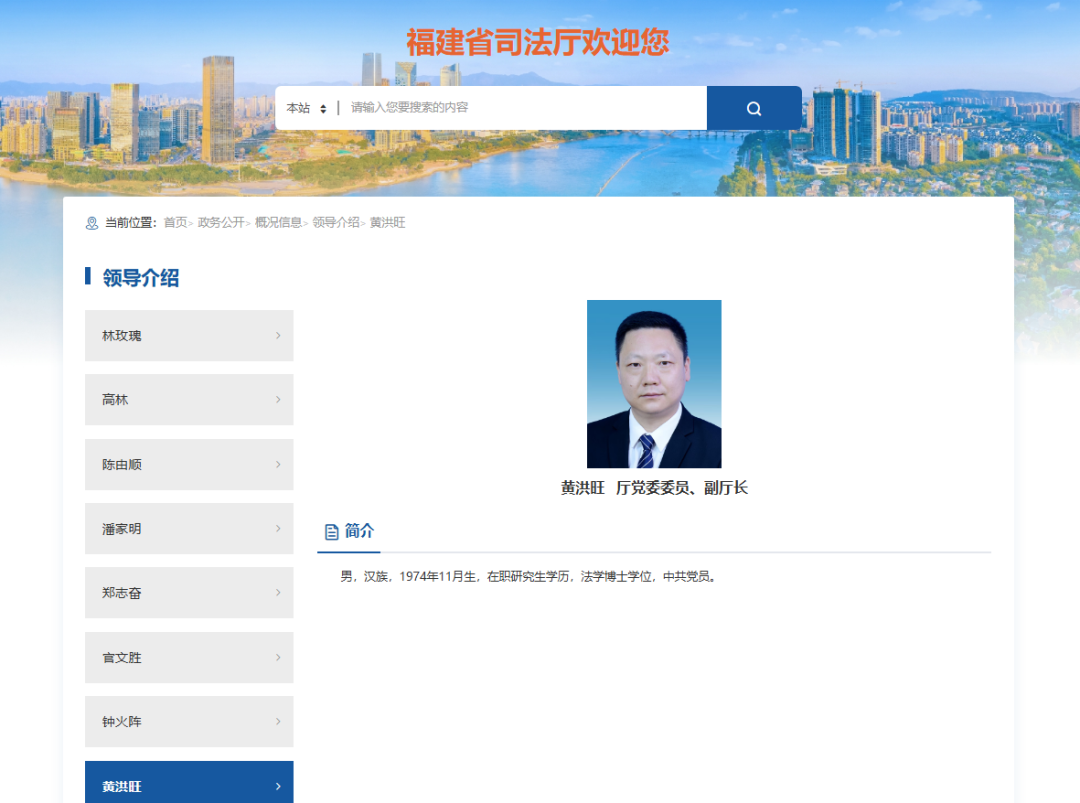Navigate to 概况信息 breadcrumb link
The width and height of the screenshot is (1080, 803).
click(278, 223)
